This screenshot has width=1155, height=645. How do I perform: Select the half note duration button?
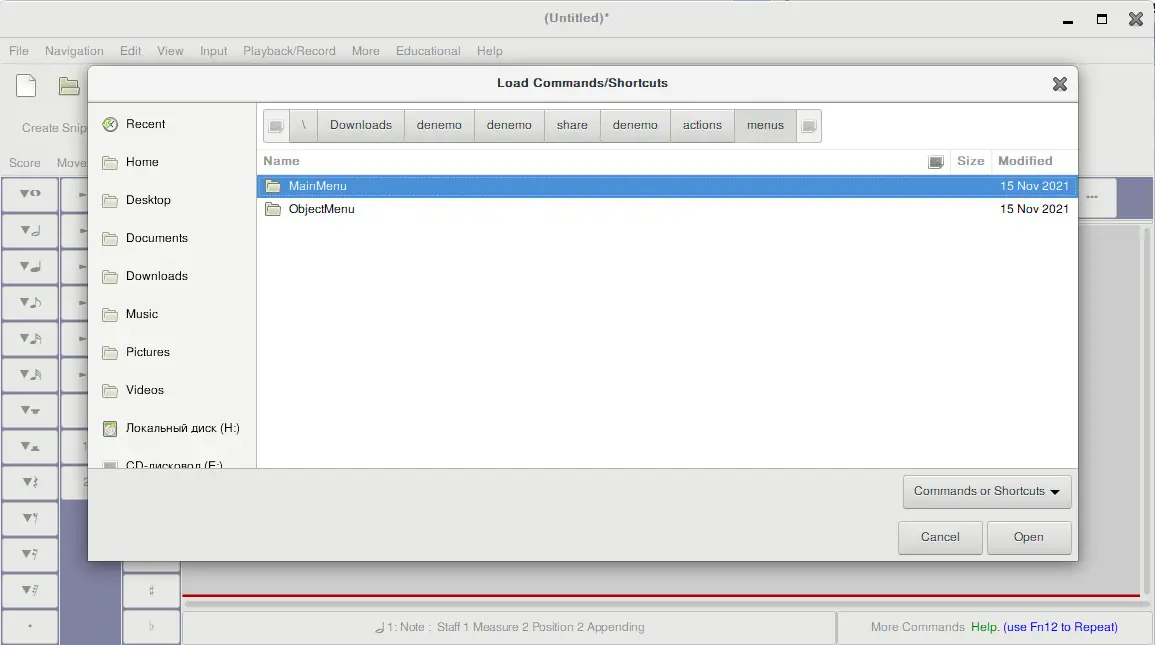(x=30, y=230)
